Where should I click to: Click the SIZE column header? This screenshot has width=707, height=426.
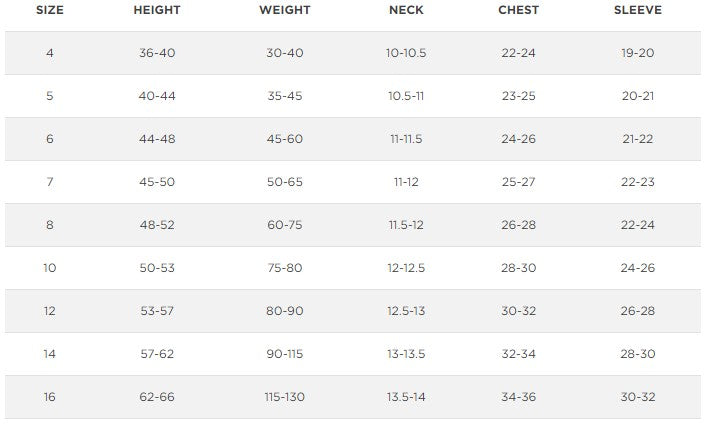pos(49,10)
